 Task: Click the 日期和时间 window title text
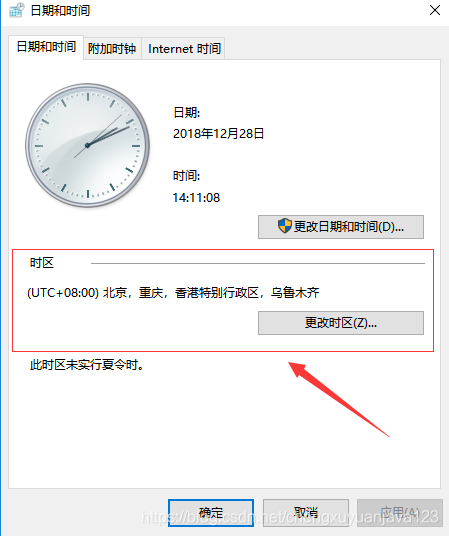60,11
